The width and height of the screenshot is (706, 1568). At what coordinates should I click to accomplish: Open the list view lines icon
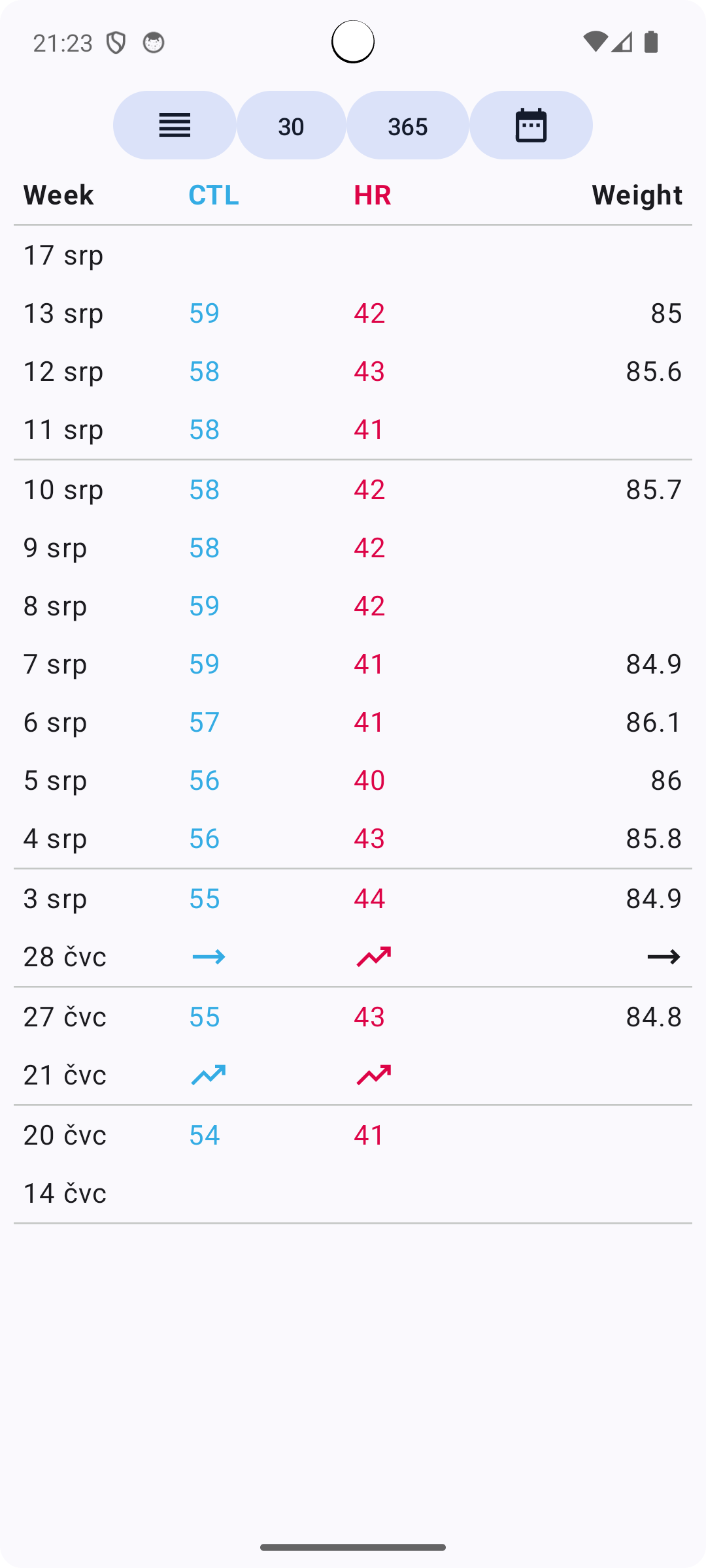pos(175,125)
